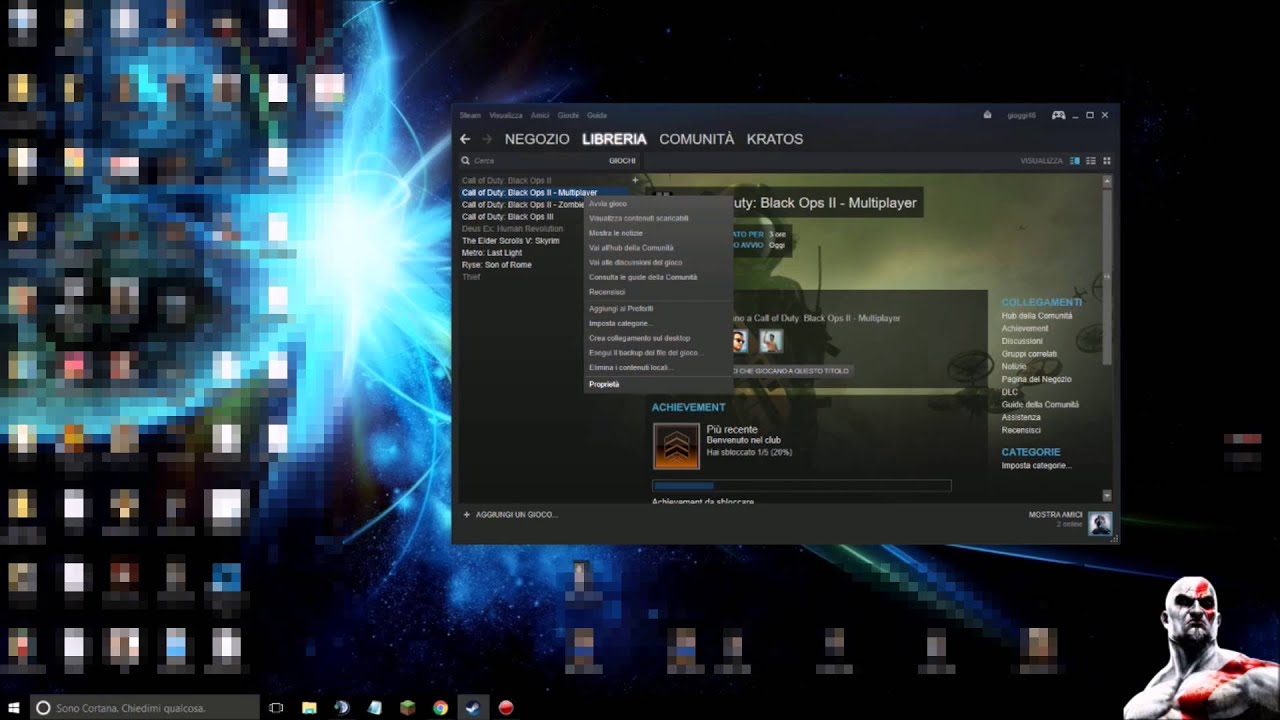Click red recording icon in taskbar

click(505, 707)
